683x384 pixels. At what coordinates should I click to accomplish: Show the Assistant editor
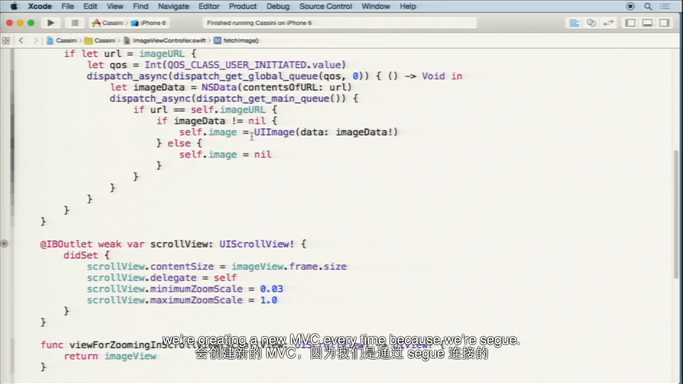tap(591, 23)
